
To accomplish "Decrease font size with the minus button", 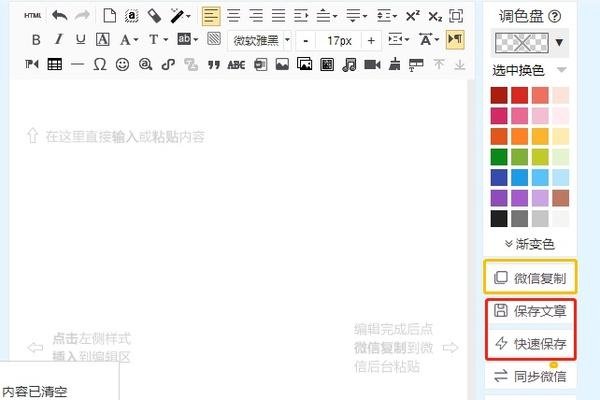I will click(305, 41).
